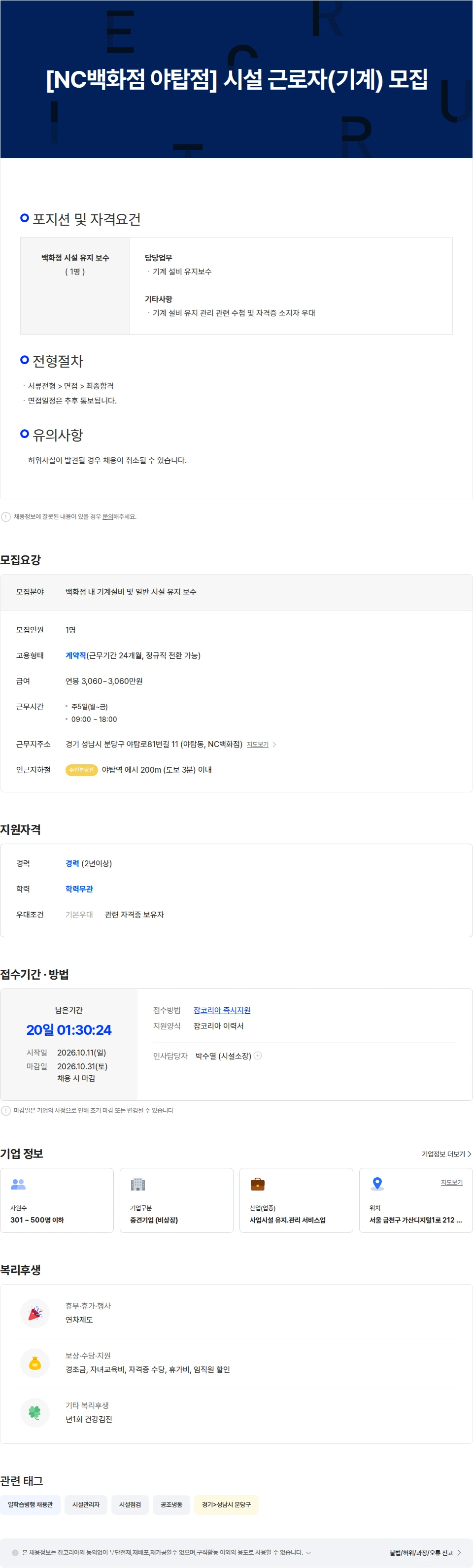Click the money bag icon for 보상·수당·지원
The image size is (473, 1568).
coord(34,1363)
